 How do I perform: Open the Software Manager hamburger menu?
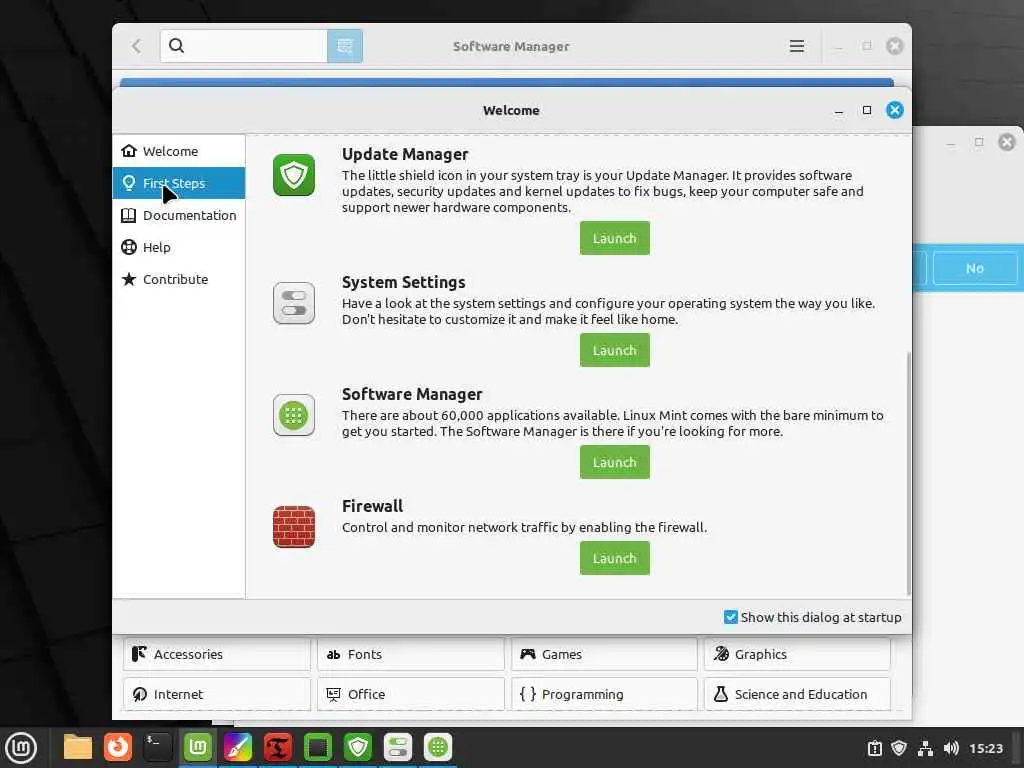[797, 46]
